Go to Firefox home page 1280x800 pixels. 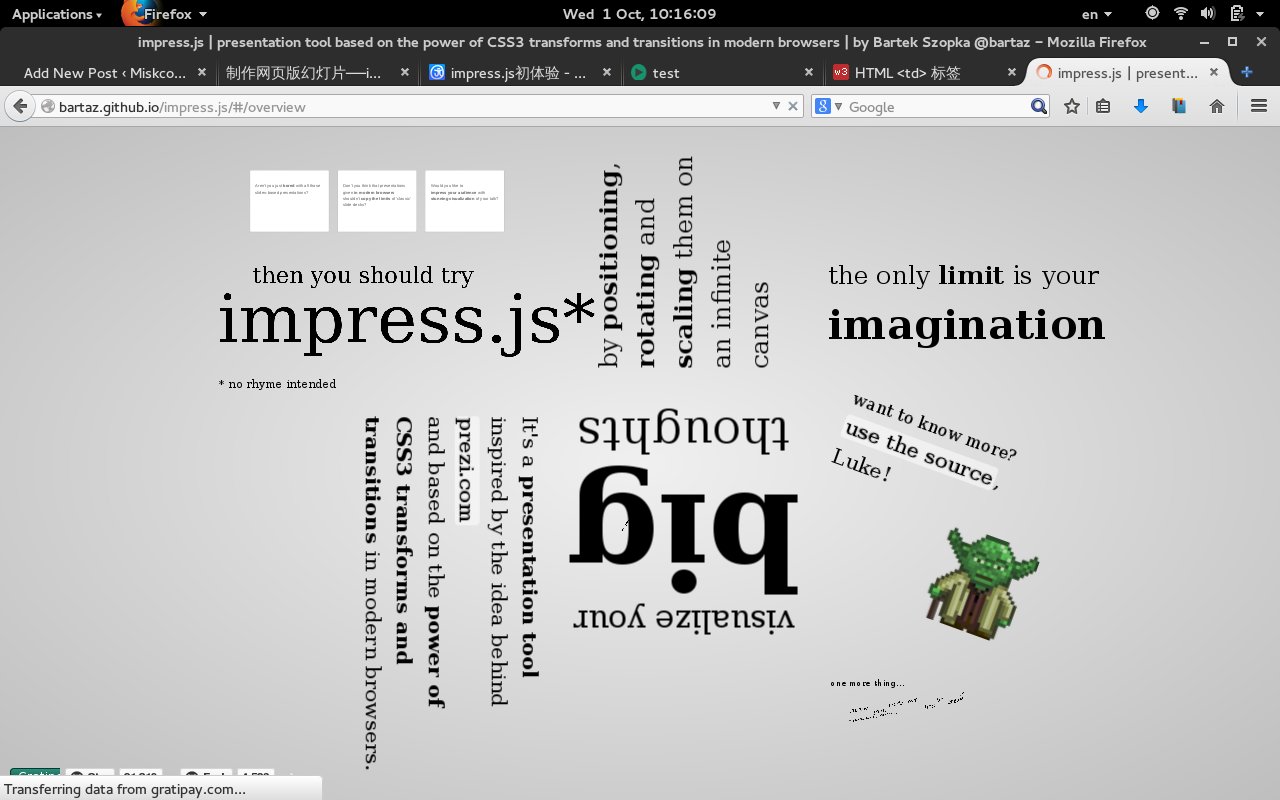pyautogui.click(x=1217, y=106)
